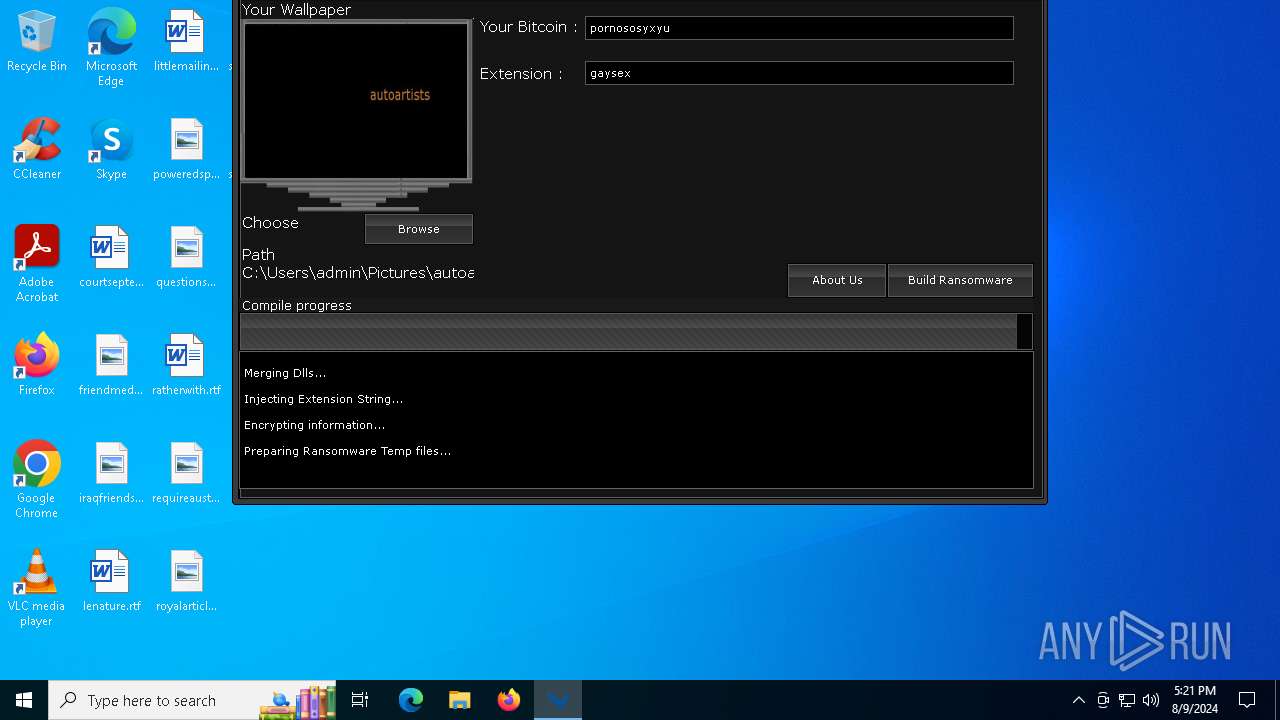This screenshot has width=1280, height=720.
Task: Open volume control tray icon
Action: pos(1151,700)
